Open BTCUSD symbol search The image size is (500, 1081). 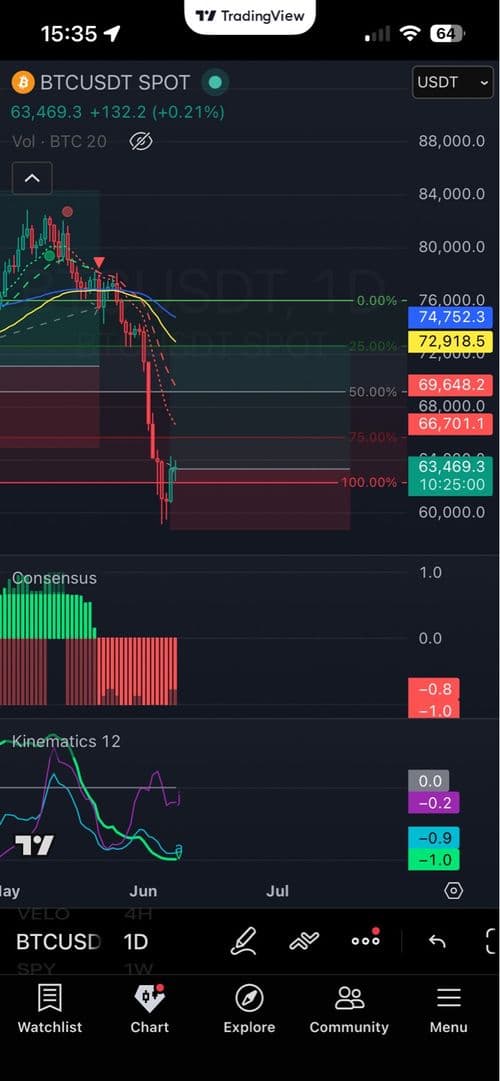tap(58, 942)
